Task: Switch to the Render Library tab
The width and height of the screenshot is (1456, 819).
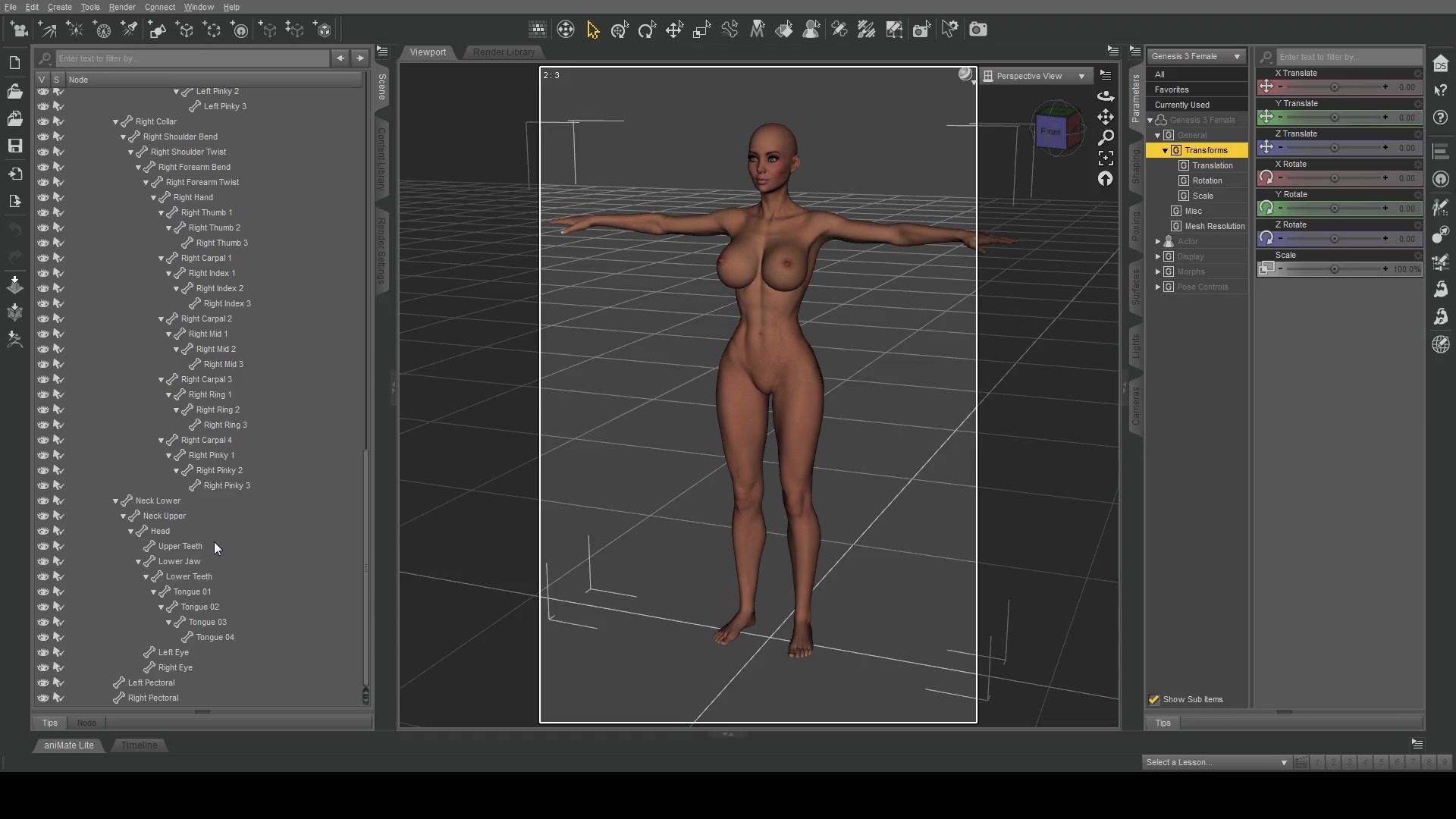Action: [x=504, y=52]
